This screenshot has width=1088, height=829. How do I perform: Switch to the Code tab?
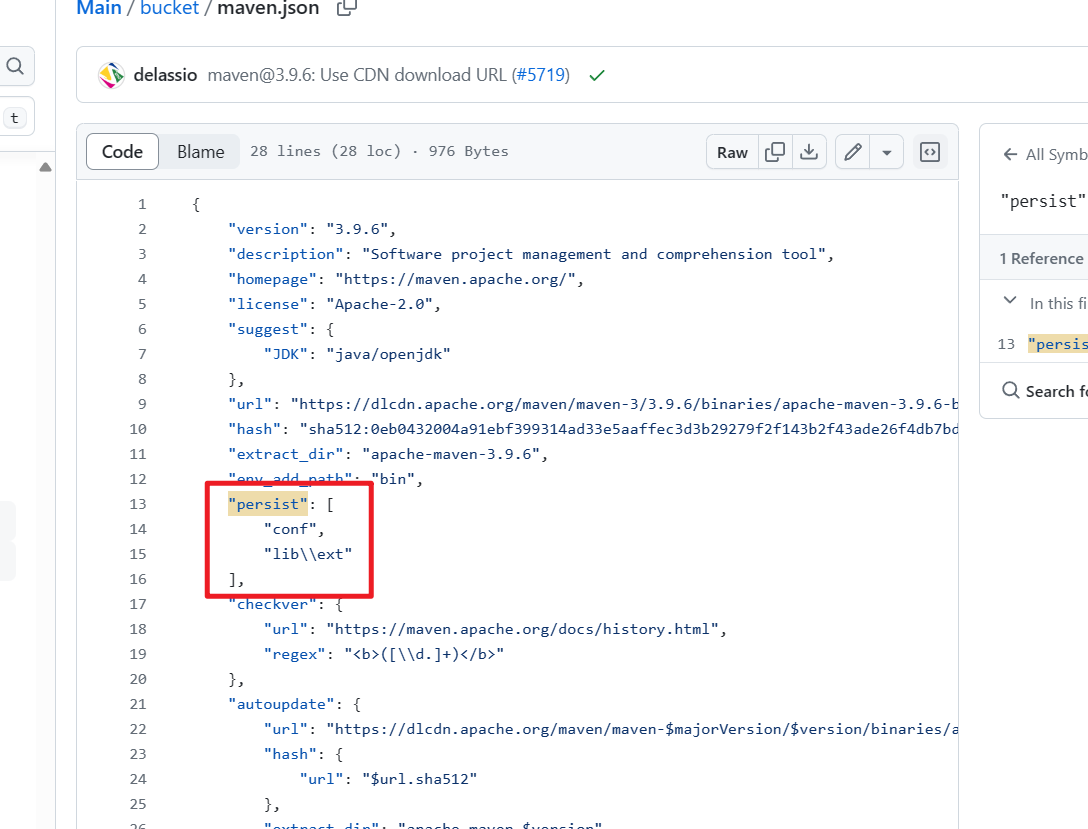coord(122,152)
